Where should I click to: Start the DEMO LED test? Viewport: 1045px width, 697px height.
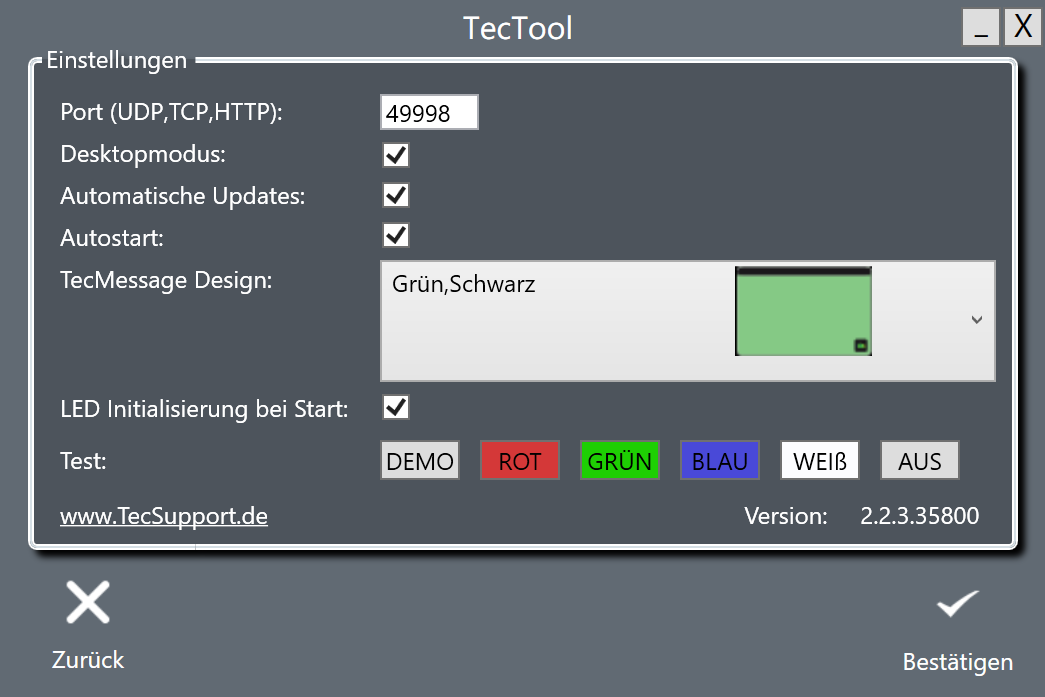[420, 460]
